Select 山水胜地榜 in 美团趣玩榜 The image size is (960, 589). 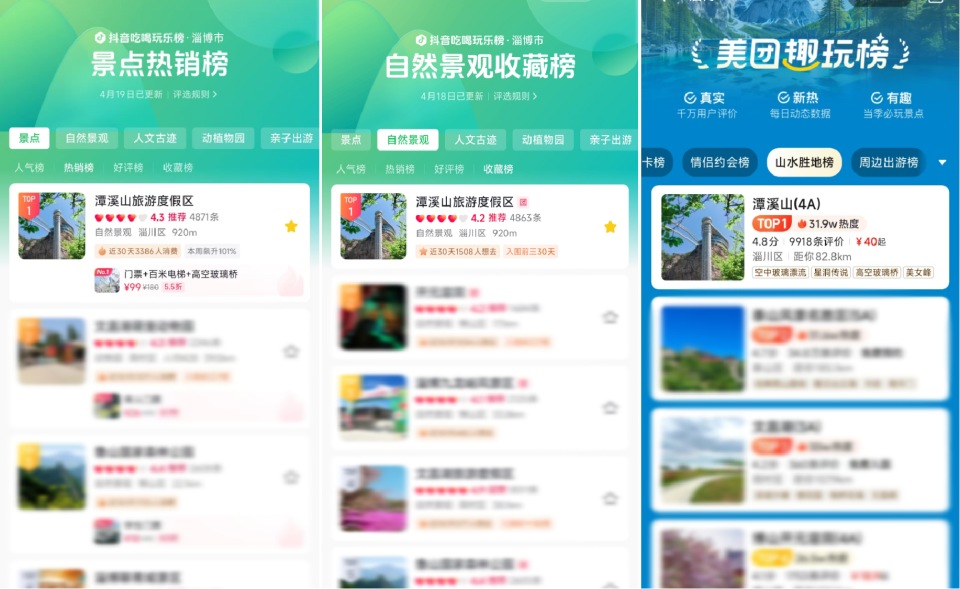coord(804,162)
